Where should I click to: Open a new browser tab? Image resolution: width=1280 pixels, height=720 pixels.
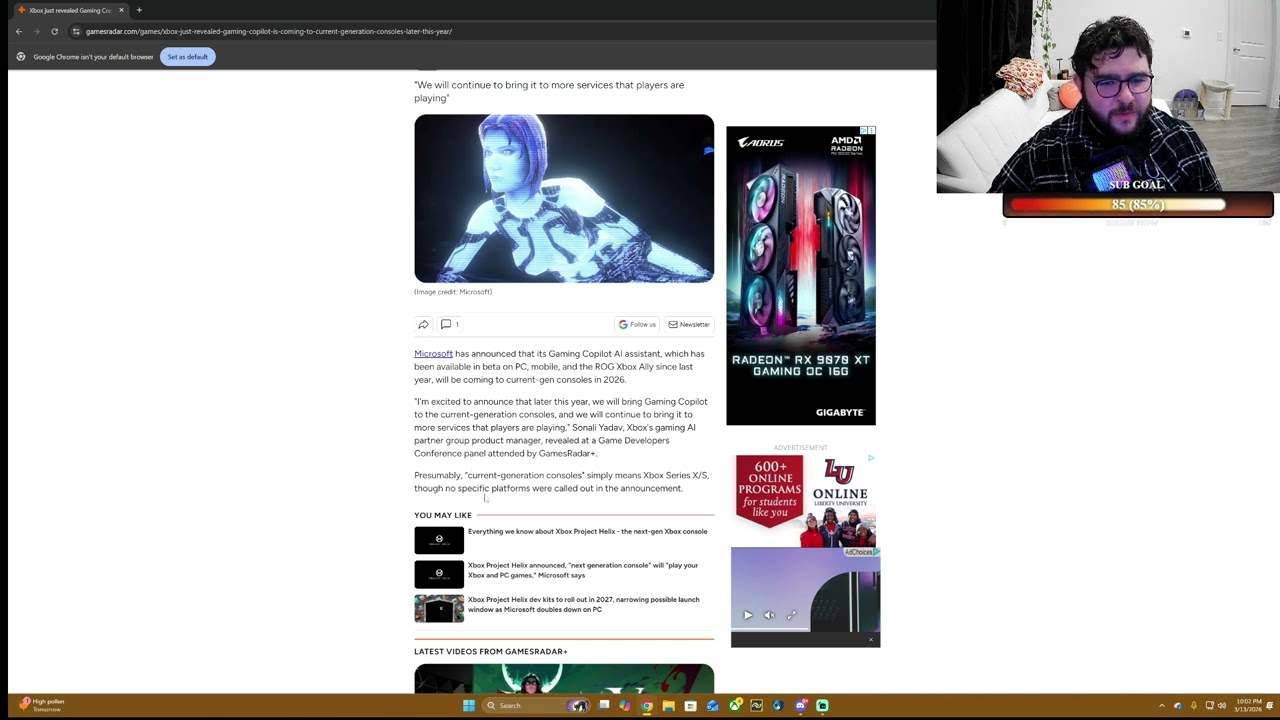coord(139,10)
